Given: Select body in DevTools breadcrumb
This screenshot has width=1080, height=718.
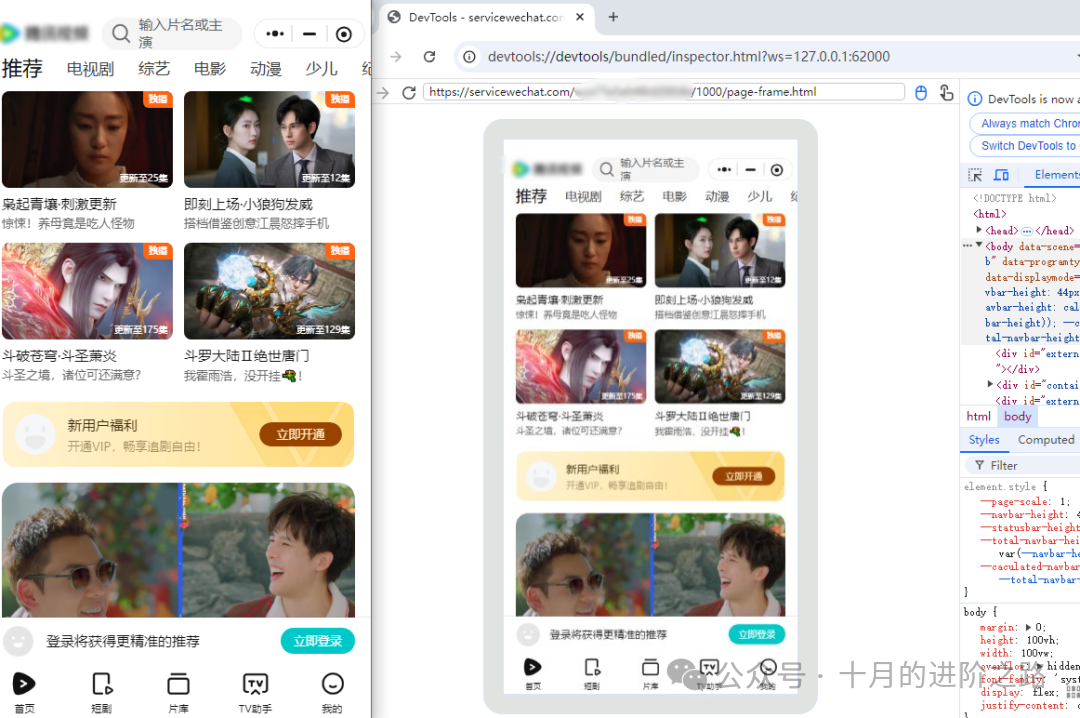Looking at the screenshot, I should [1017, 416].
